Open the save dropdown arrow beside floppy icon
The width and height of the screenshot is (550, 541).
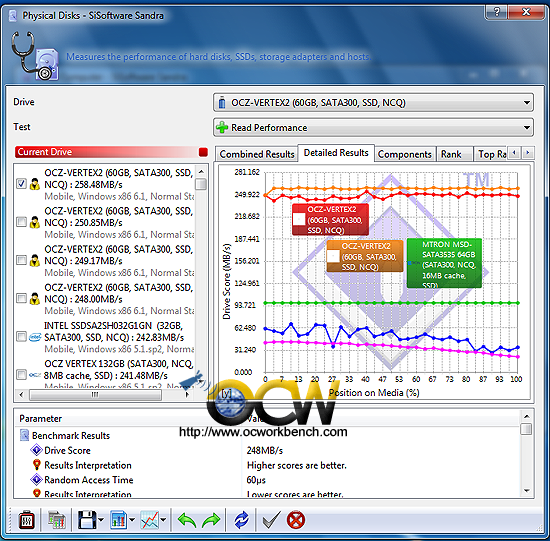101,520
